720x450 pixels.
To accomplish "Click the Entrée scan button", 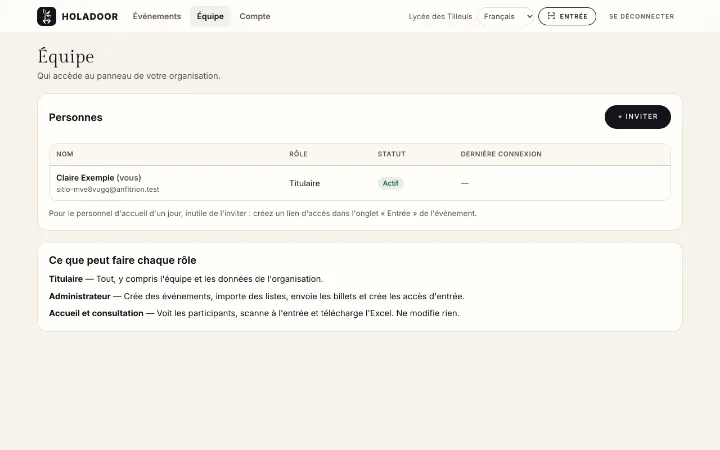I will pyautogui.click(x=567, y=17).
